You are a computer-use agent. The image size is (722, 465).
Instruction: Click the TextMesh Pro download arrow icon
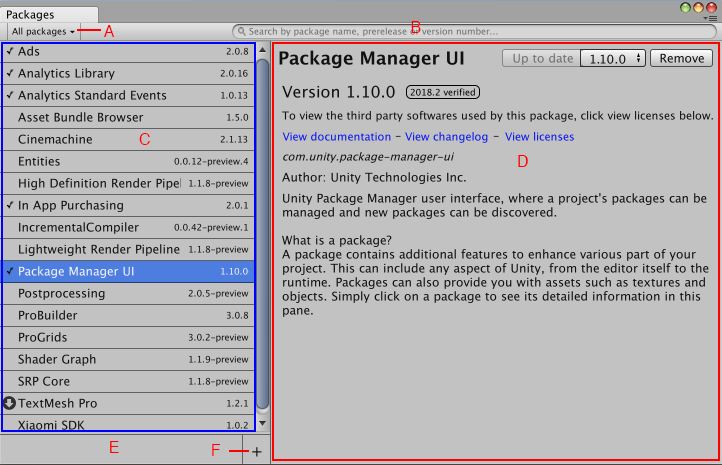pyautogui.click(x=9, y=403)
